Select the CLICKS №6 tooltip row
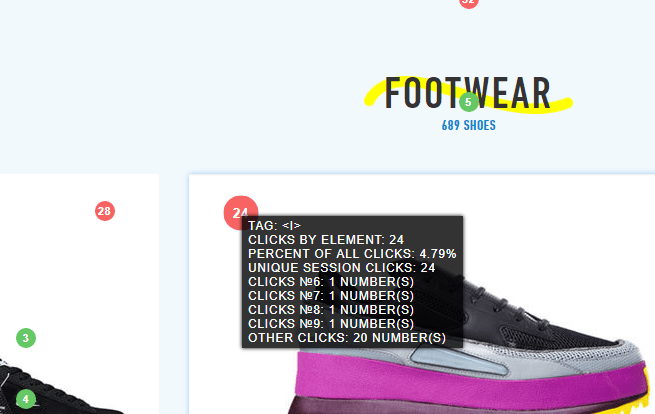The image size is (655, 414). 331,282
